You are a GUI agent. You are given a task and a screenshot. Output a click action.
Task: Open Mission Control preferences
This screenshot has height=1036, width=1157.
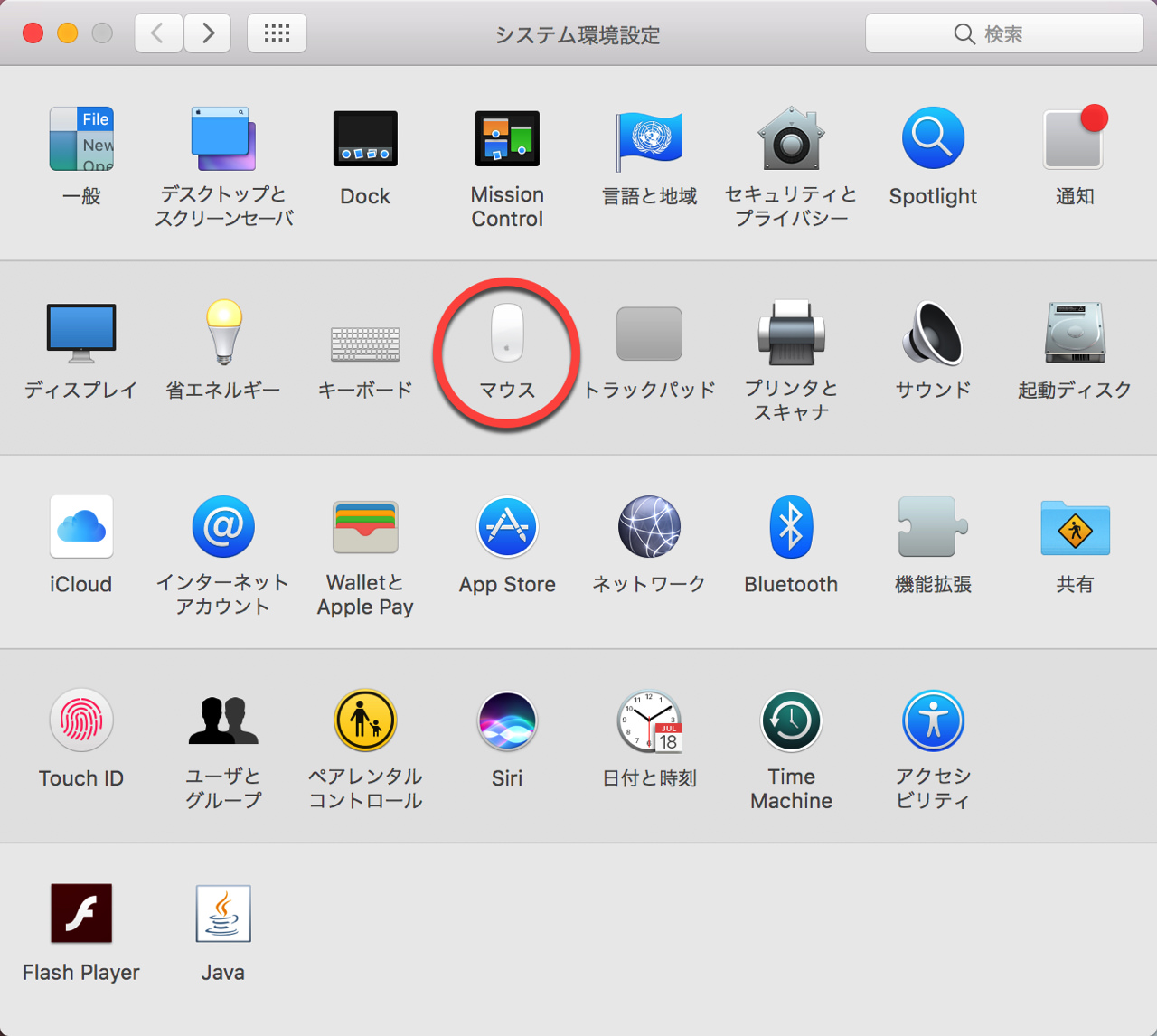tap(507, 138)
